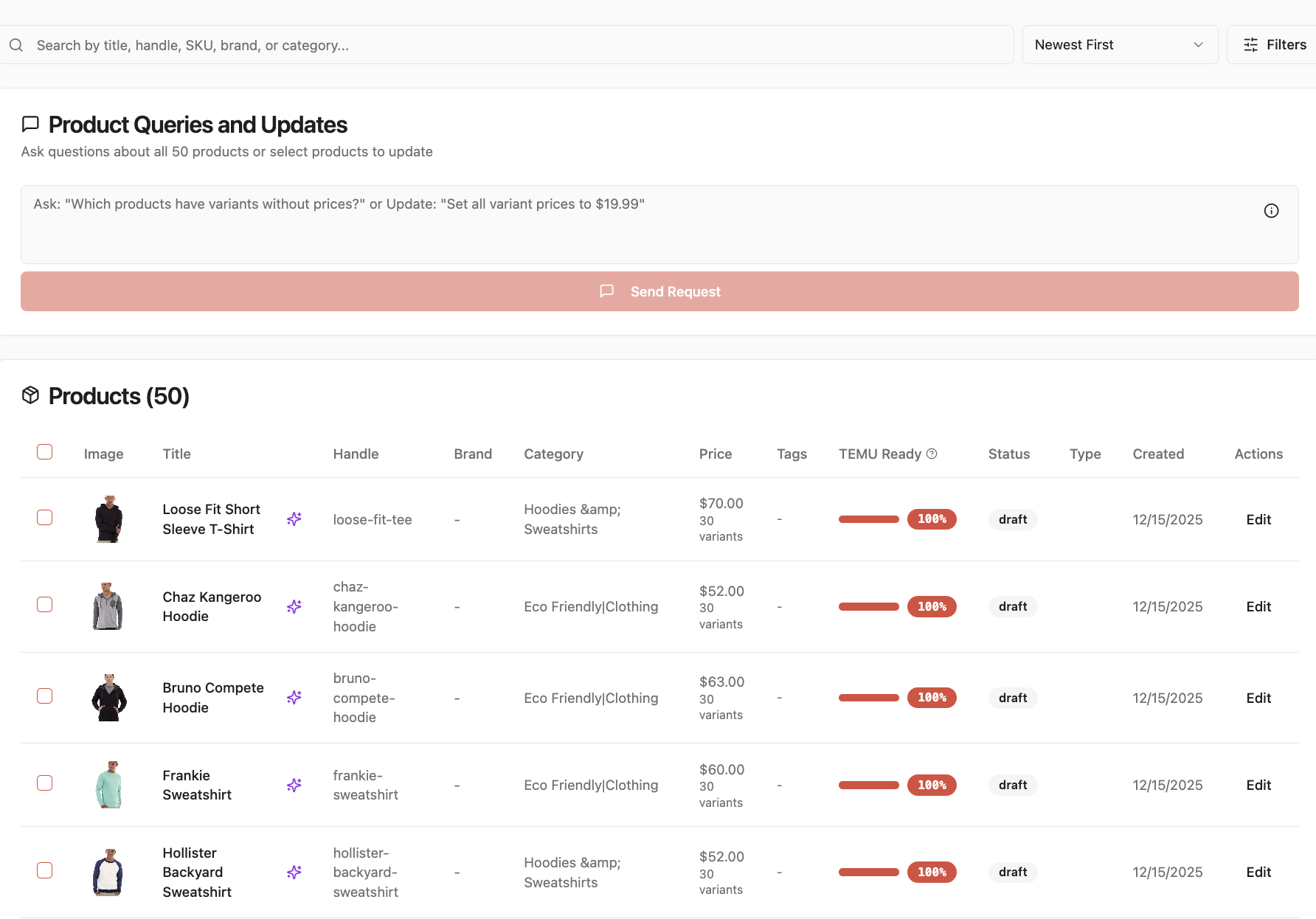Click the 100% progress bar for Frankie Sweatshirt
Image resolution: width=1316 pixels, height=919 pixels.
pyautogui.click(x=868, y=785)
